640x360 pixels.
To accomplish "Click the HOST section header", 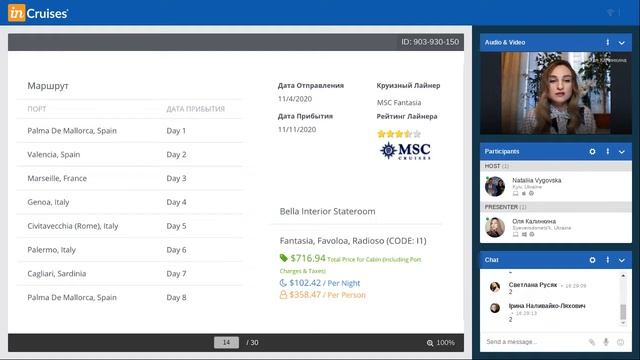I will (x=556, y=166).
